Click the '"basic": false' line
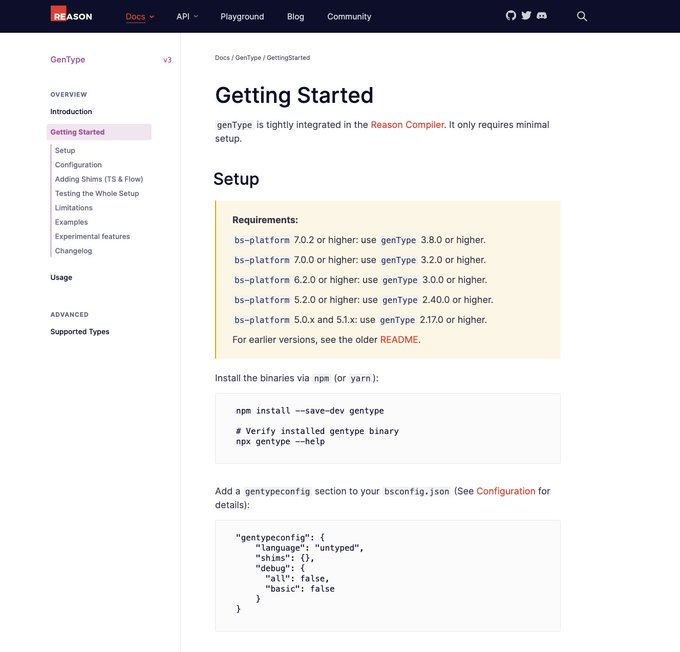This screenshot has width=680, height=652. coord(300,589)
